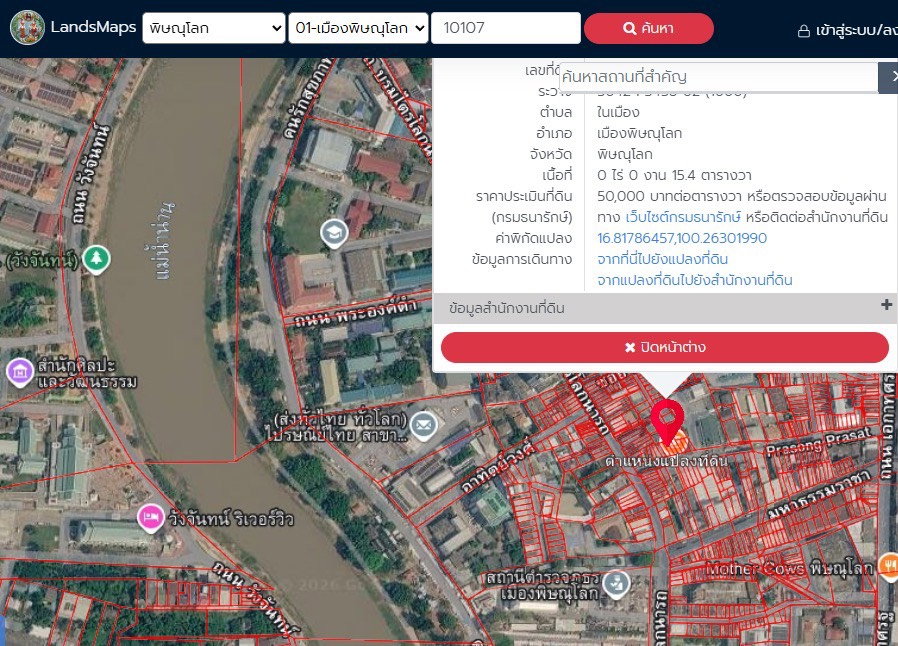Screen dimensions: 898x646
Task: Click the parcel coordinates link 16.81786457
Action: coord(682,238)
